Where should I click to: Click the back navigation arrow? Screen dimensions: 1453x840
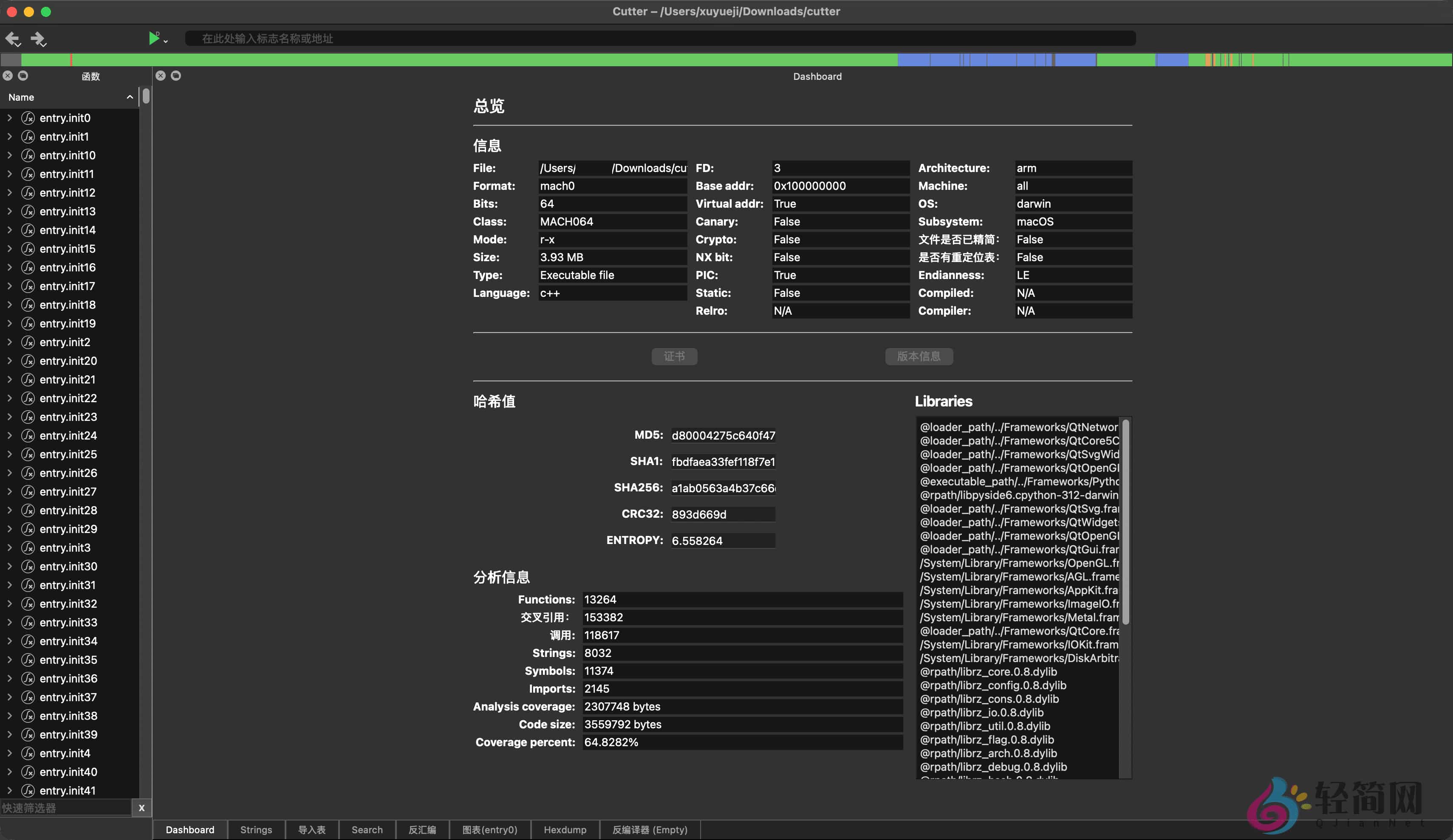12,39
